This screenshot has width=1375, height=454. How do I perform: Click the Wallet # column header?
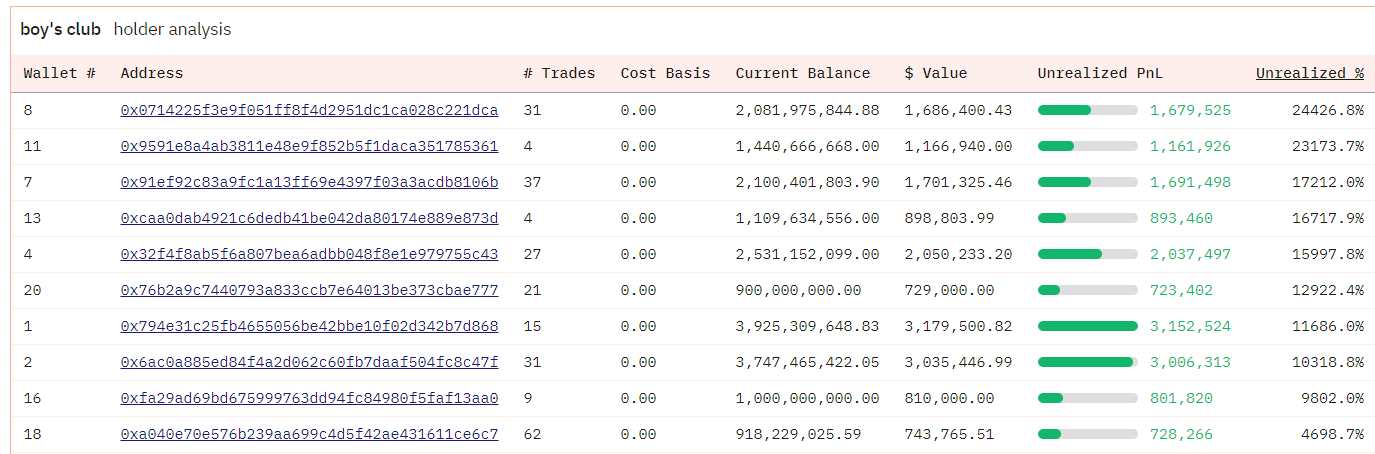59,73
